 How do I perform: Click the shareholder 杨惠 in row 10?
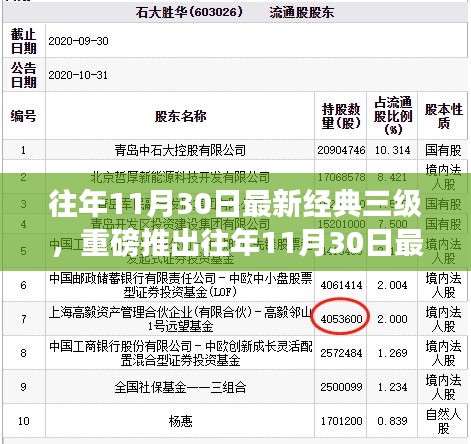tap(180, 421)
